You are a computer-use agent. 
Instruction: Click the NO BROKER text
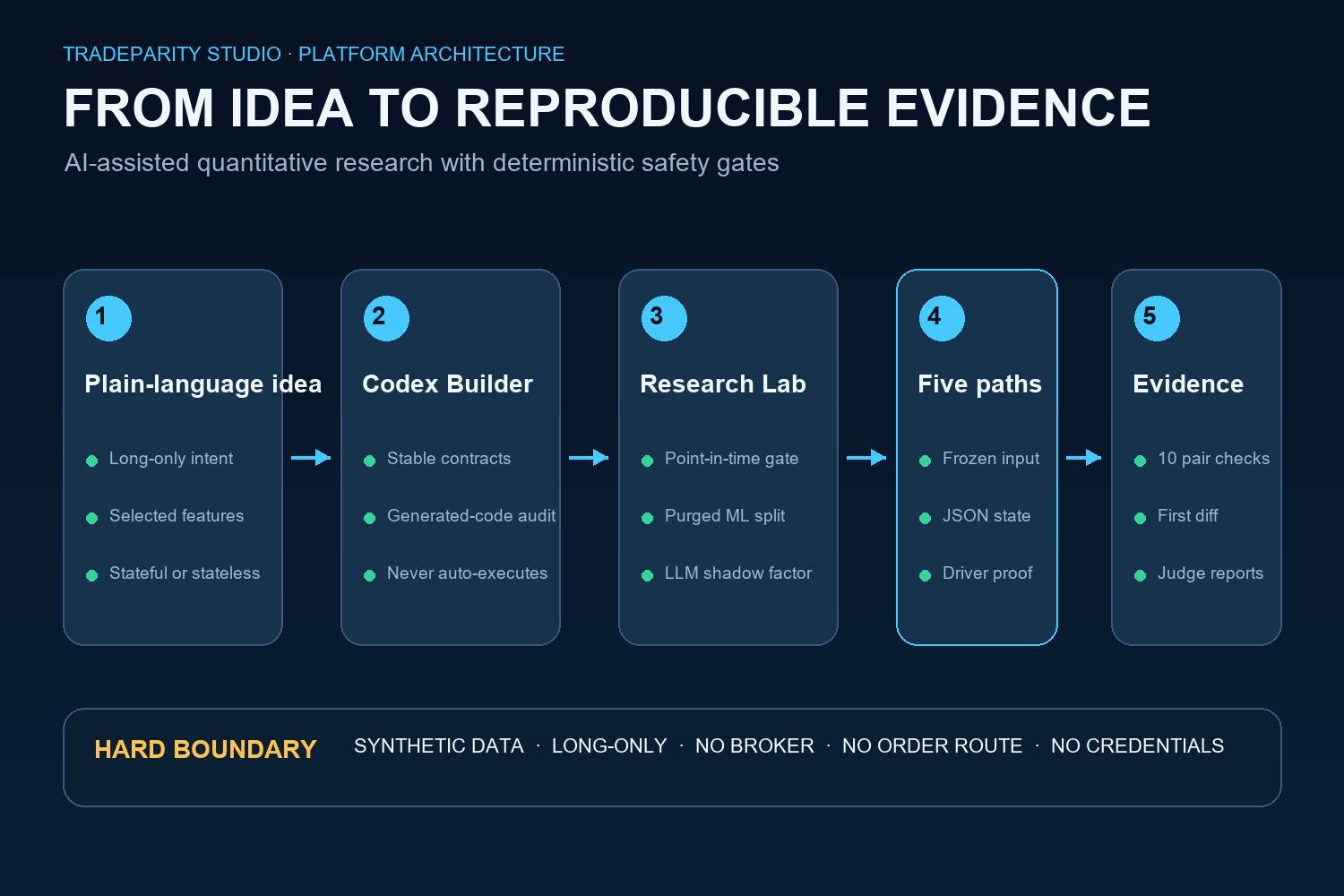point(754,745)
